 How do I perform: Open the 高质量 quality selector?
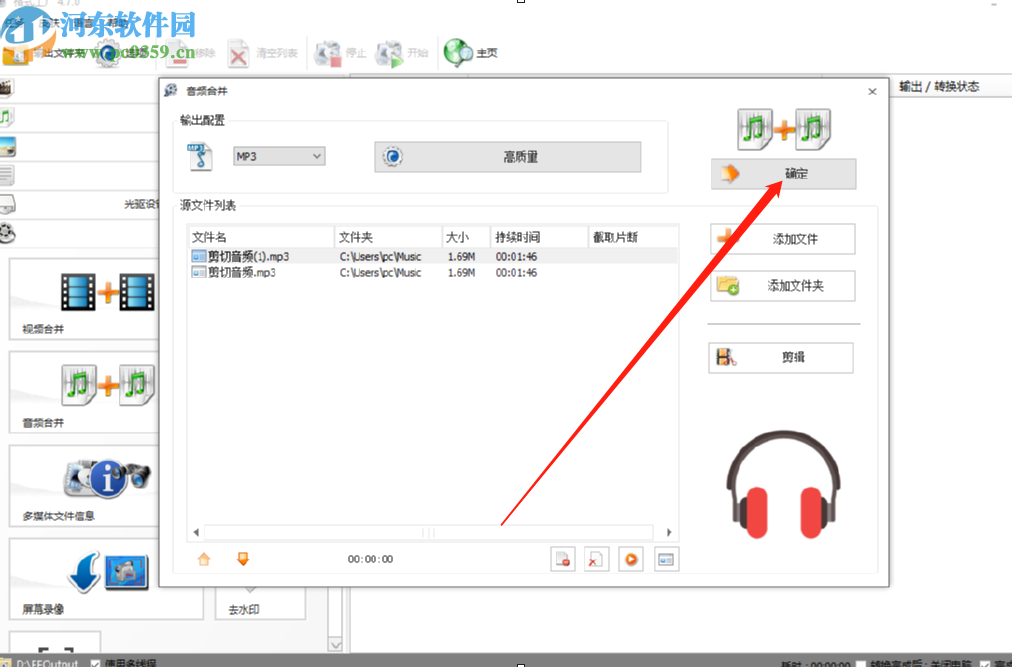(x=507, y=157)
